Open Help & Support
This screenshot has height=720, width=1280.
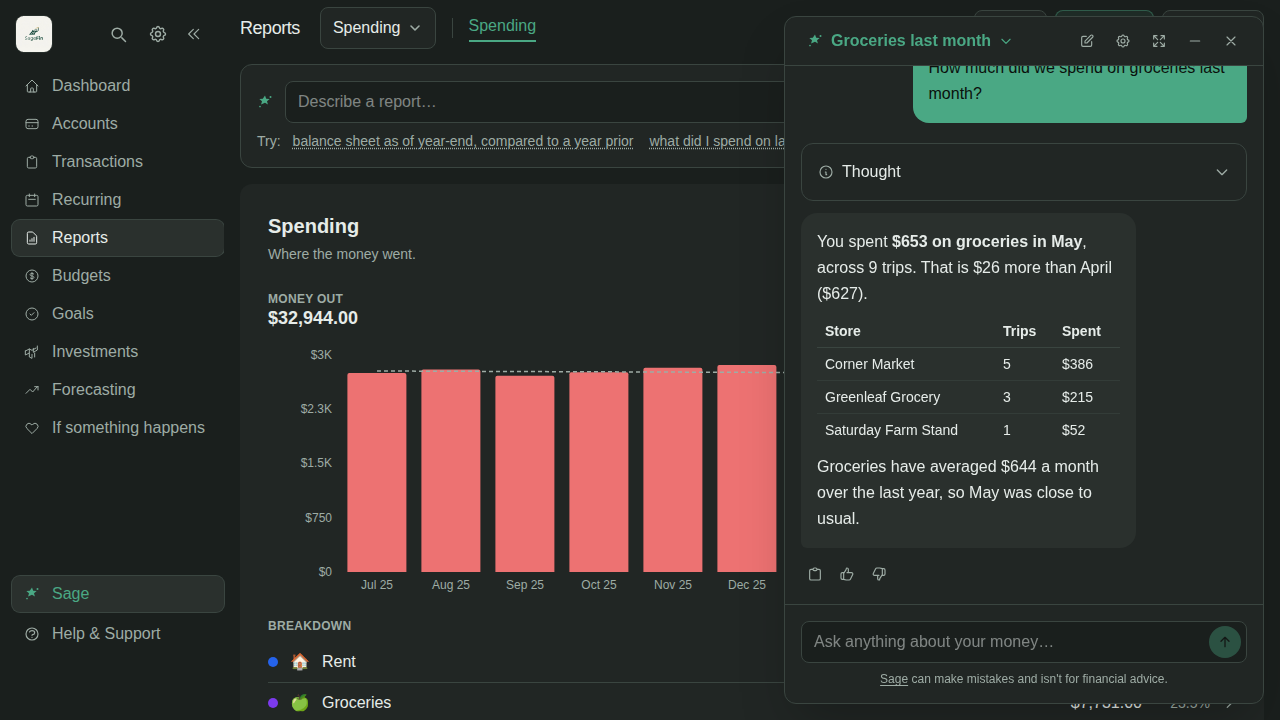(x=118, y=634)
